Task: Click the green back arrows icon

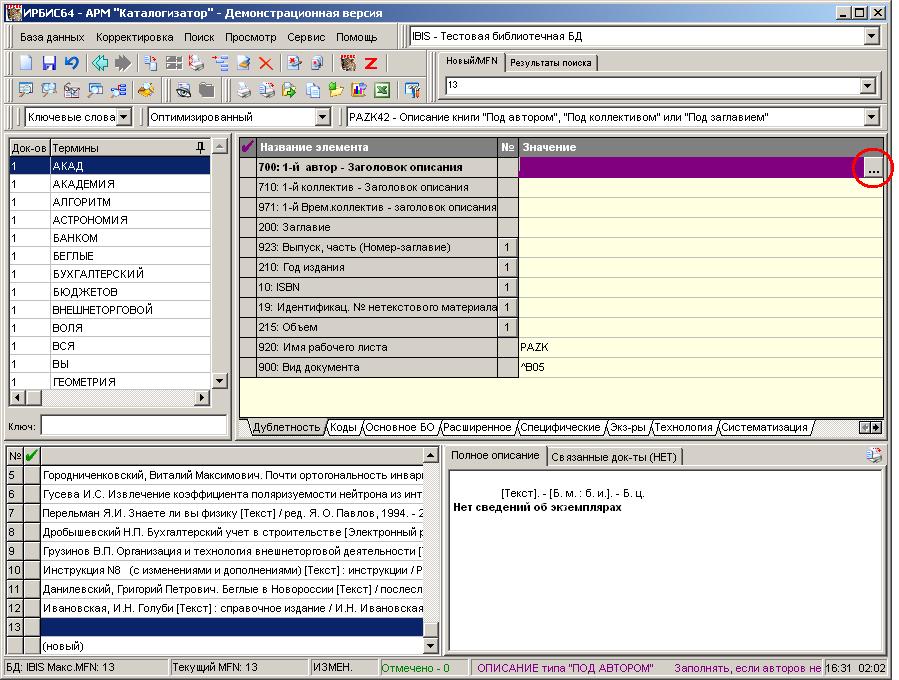Action: [100, 63]
